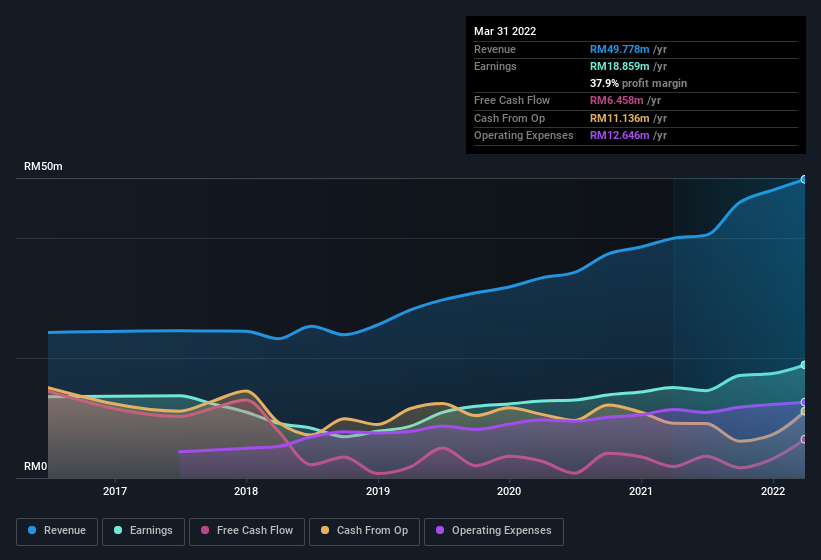Click the 2019 x-axis label
Image resolution: width=821 pixels, height=560 pixels.
coord(378,491)
